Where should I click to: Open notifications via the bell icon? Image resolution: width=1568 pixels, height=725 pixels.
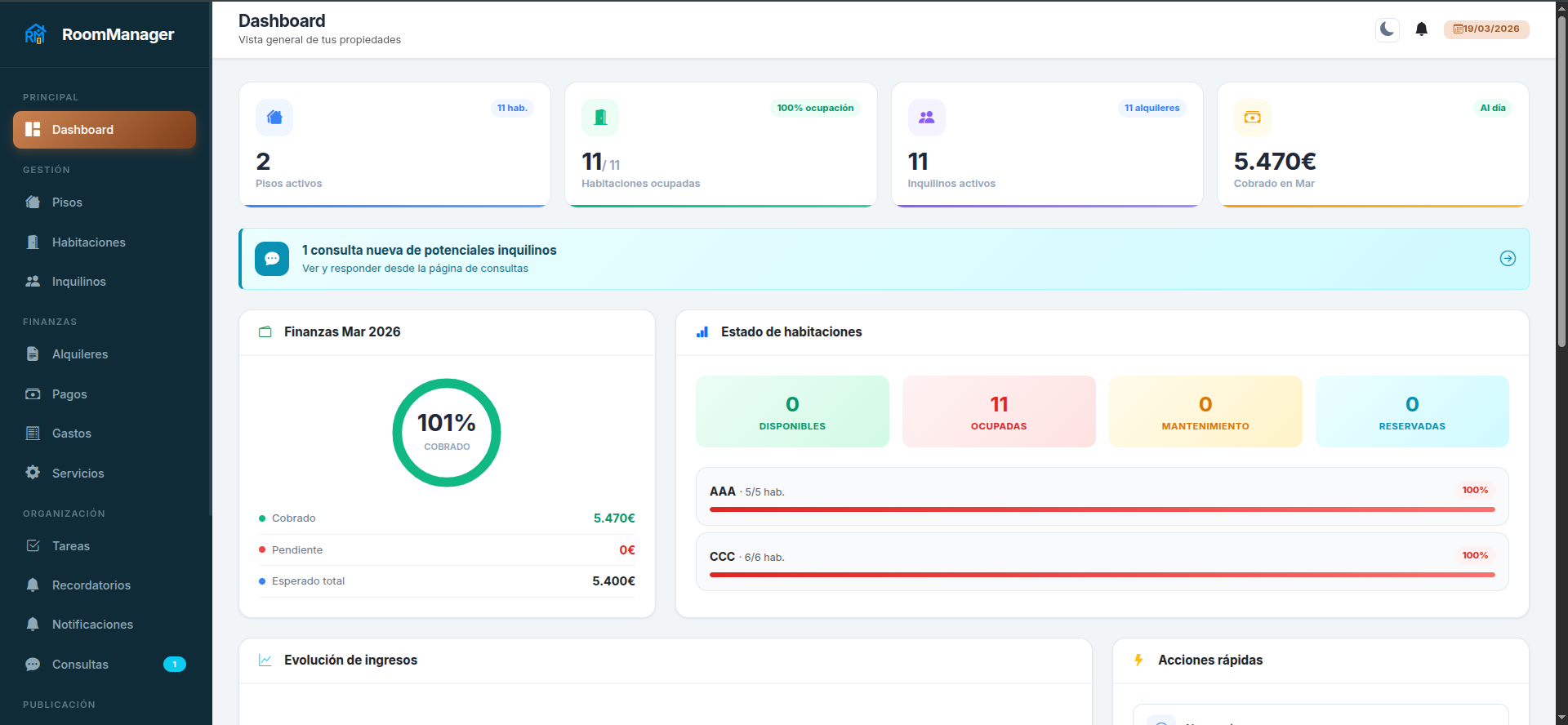[x=1421, y=29]
